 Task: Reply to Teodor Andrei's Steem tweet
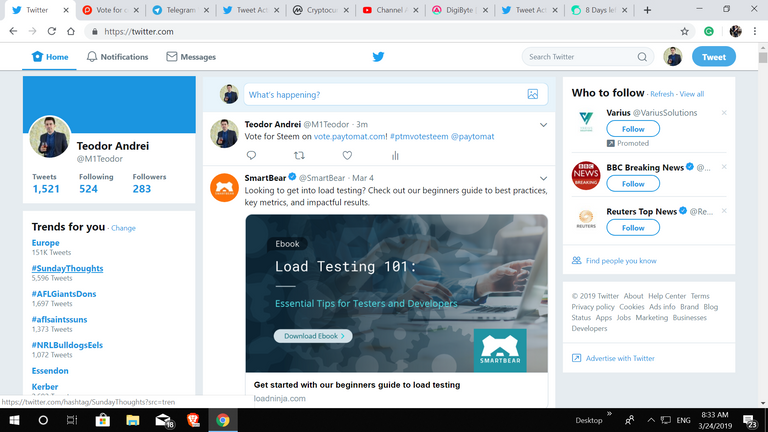point(251,155)
